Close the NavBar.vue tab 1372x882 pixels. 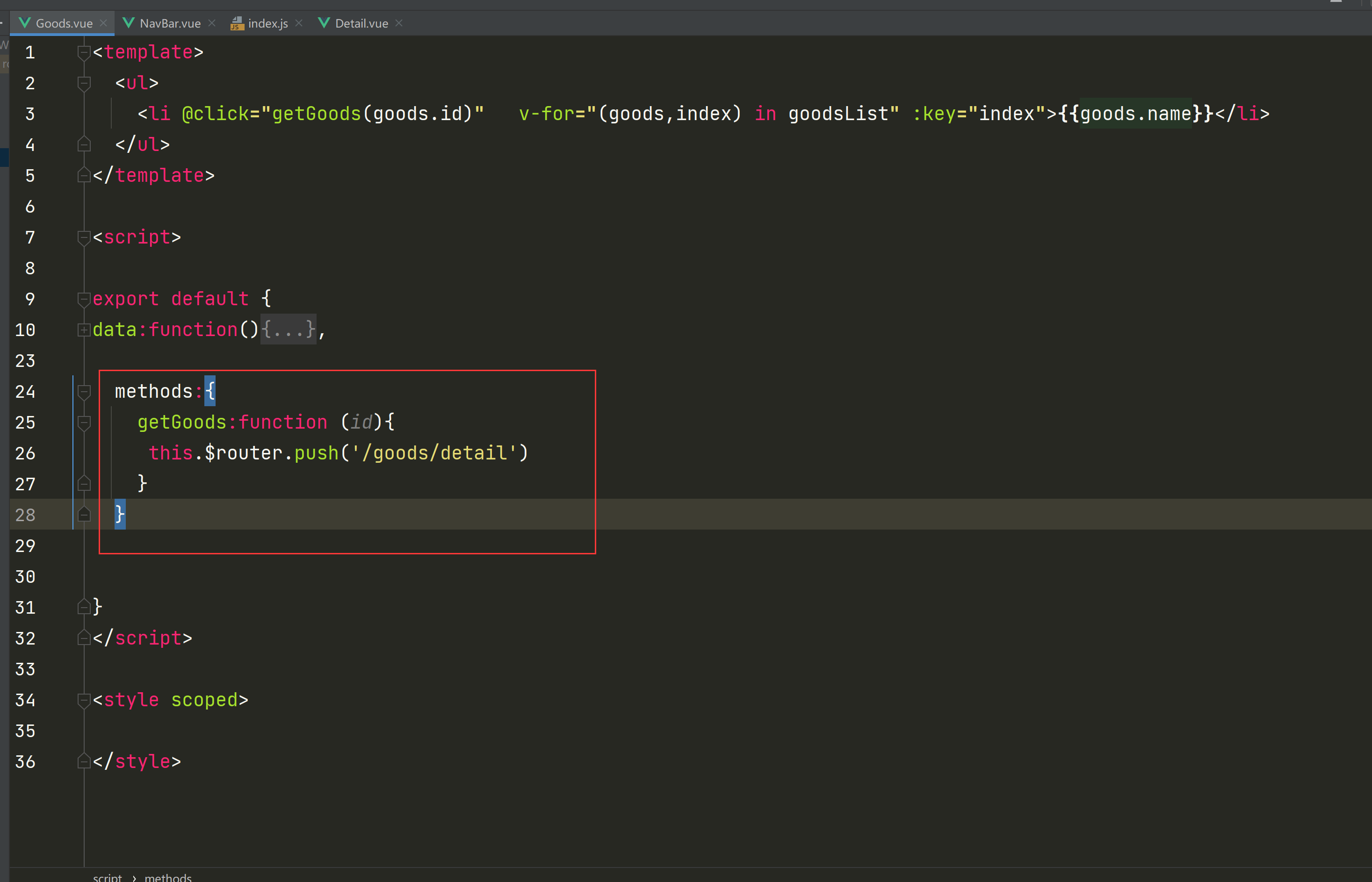(212, 23)
